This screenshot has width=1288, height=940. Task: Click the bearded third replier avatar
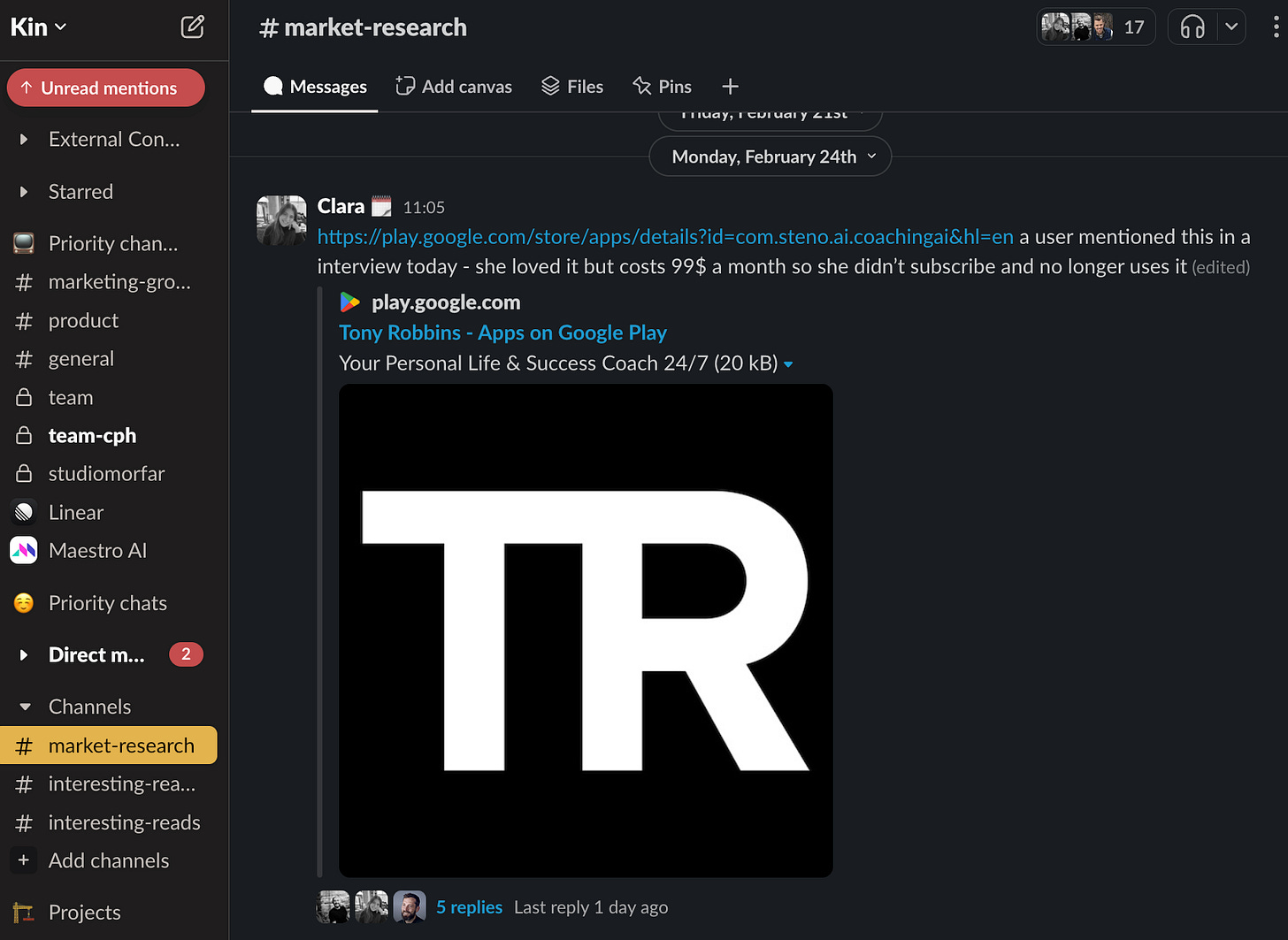410,907
